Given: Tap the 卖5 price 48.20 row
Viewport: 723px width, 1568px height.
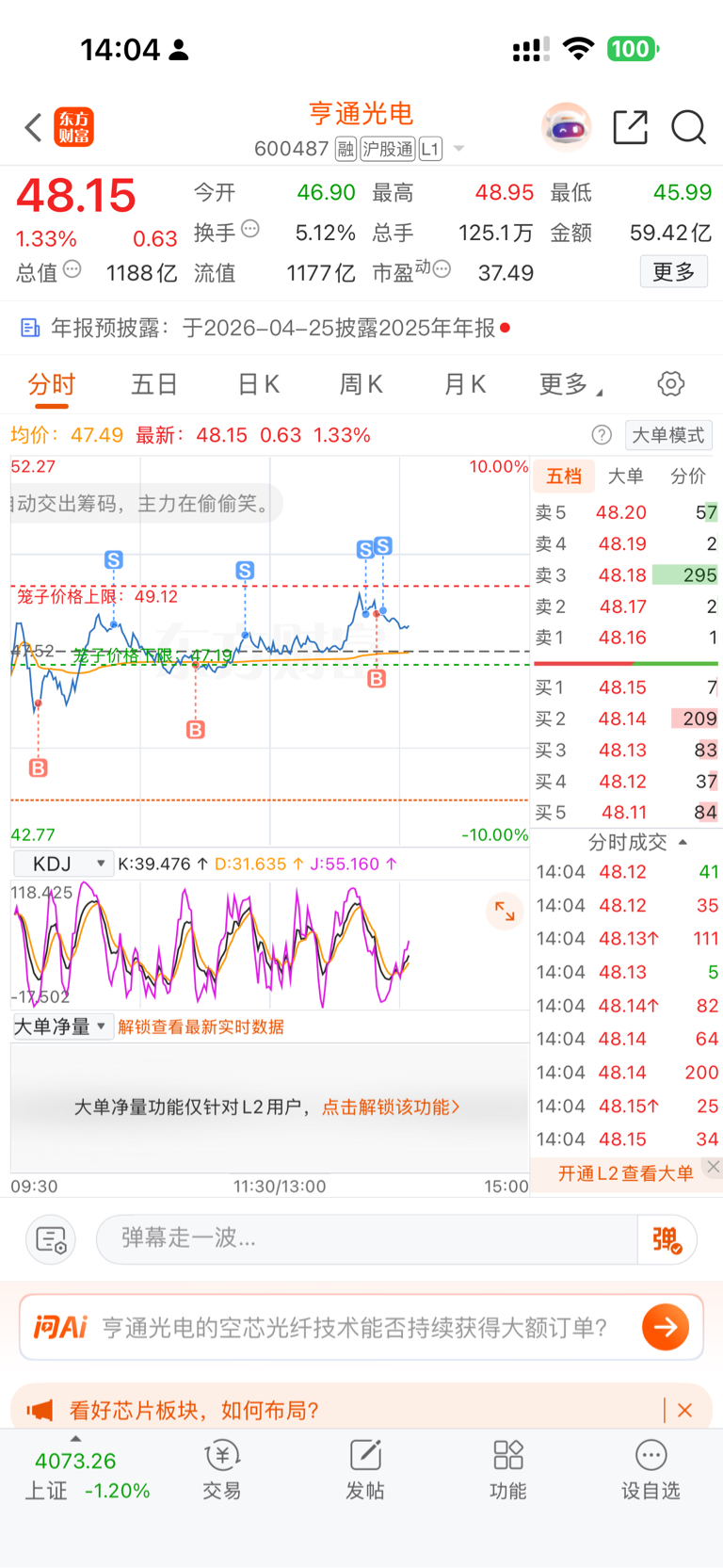Looking at the screenshot, I should pos(626,512).
